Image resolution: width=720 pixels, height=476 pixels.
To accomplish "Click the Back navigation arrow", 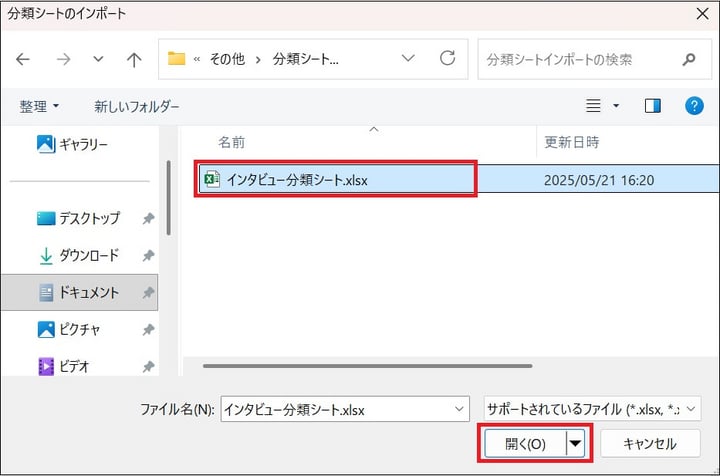I will point(23,59).
